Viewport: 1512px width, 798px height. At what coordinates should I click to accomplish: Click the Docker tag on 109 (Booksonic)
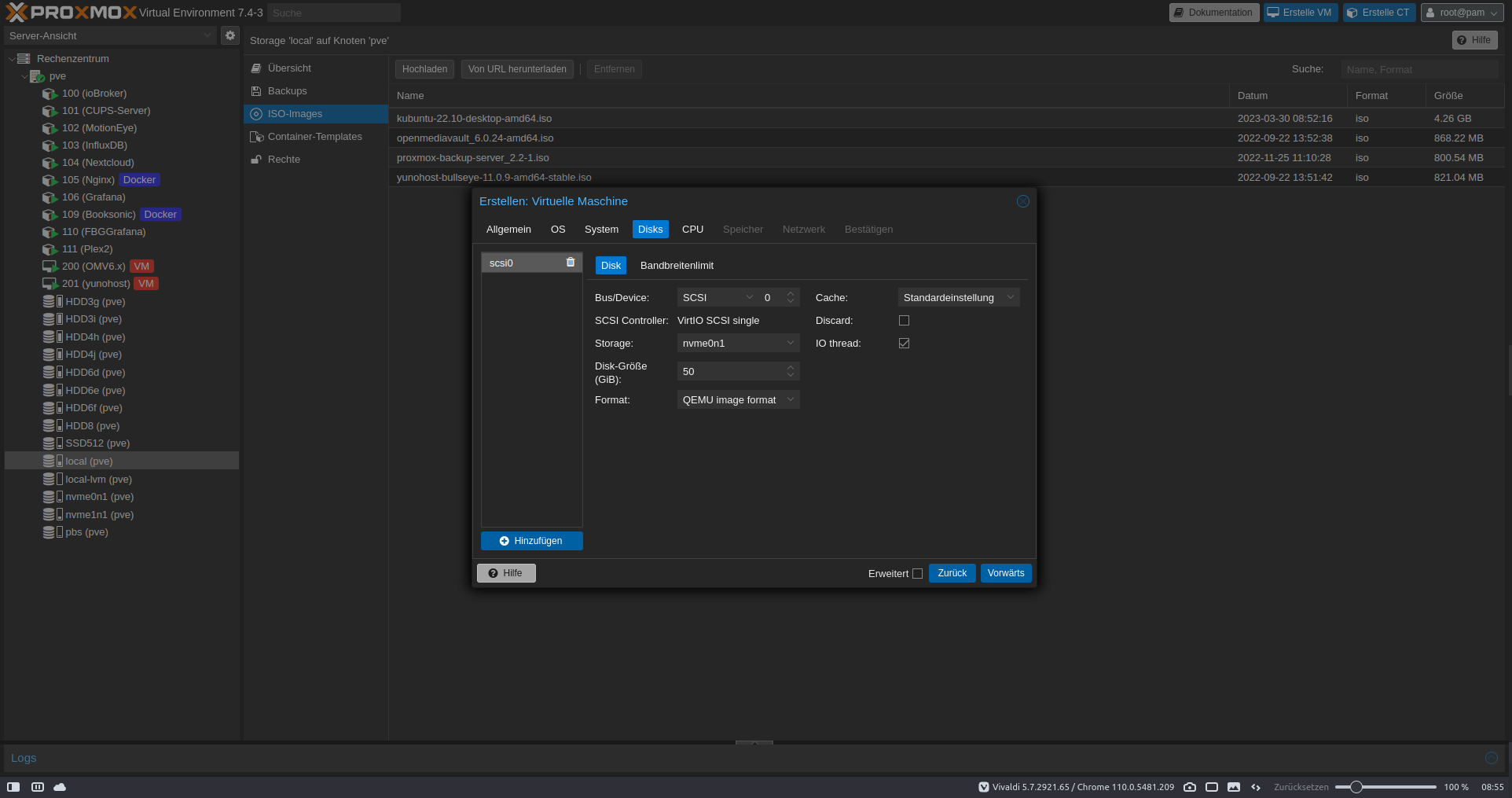160,215
